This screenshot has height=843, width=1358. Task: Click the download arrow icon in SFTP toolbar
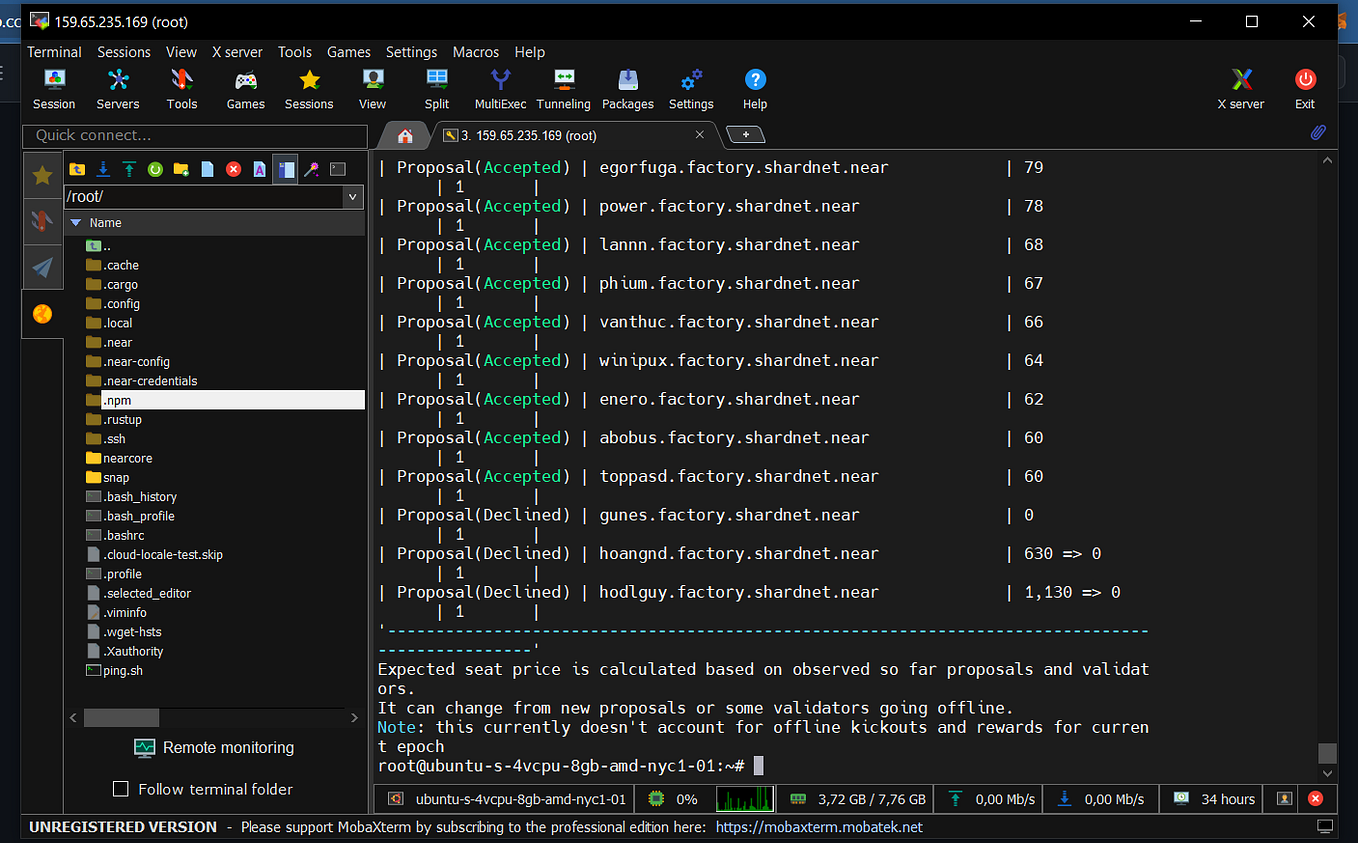click(103, 170)
